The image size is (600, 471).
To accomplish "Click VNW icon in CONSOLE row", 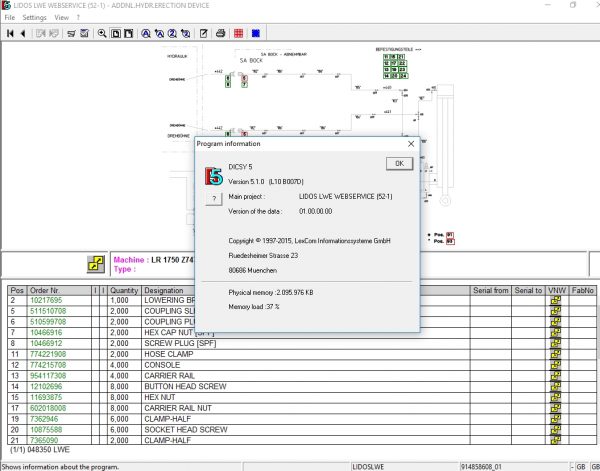I will point(556,365).
